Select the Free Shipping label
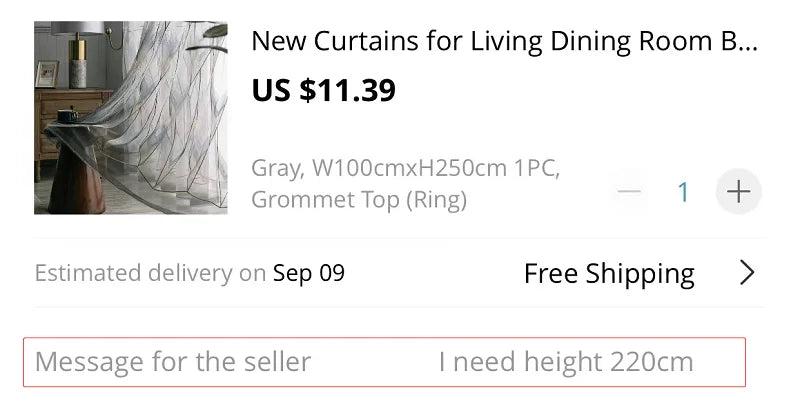Screen dimensions: 800x411 click(x=609, y=273)
